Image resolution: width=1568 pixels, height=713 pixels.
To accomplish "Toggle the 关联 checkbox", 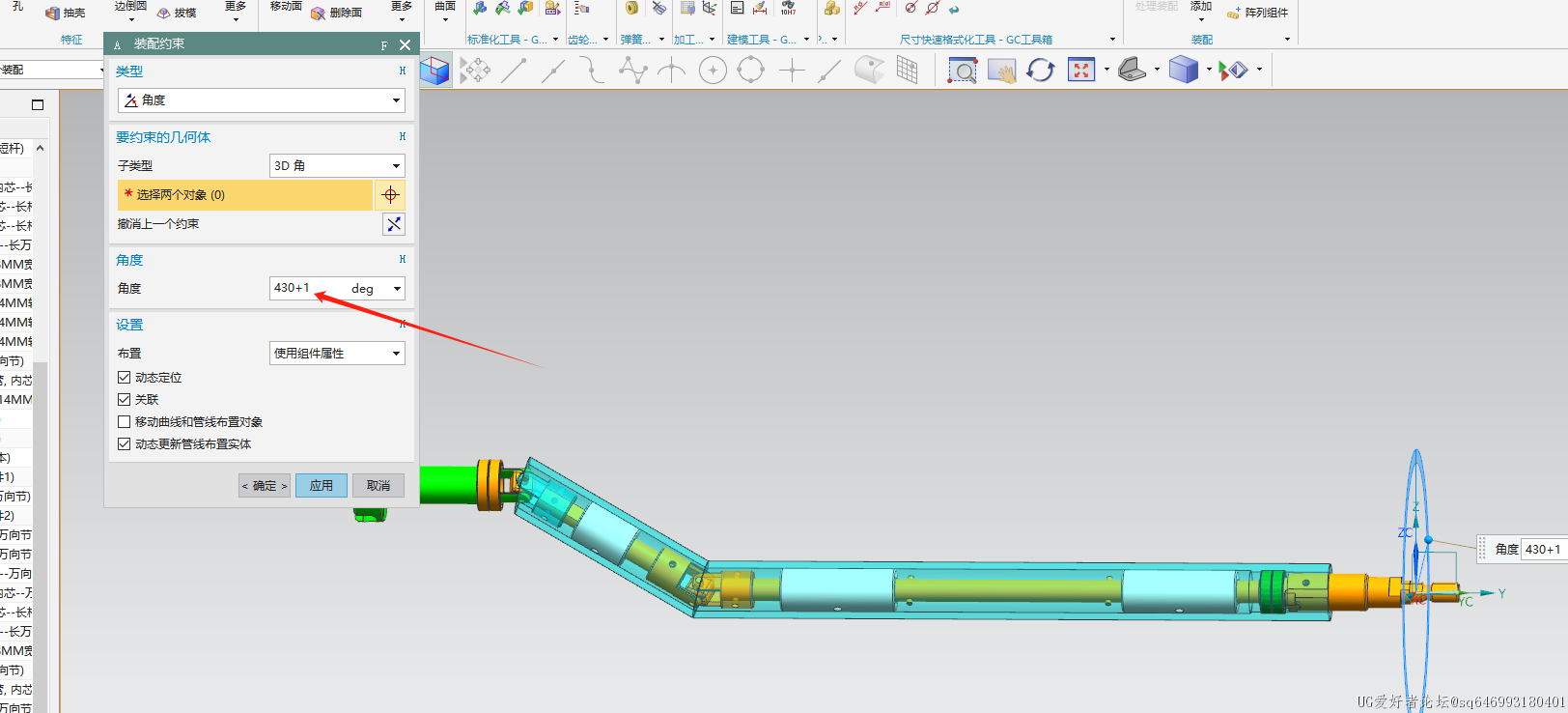I will 124,400.
